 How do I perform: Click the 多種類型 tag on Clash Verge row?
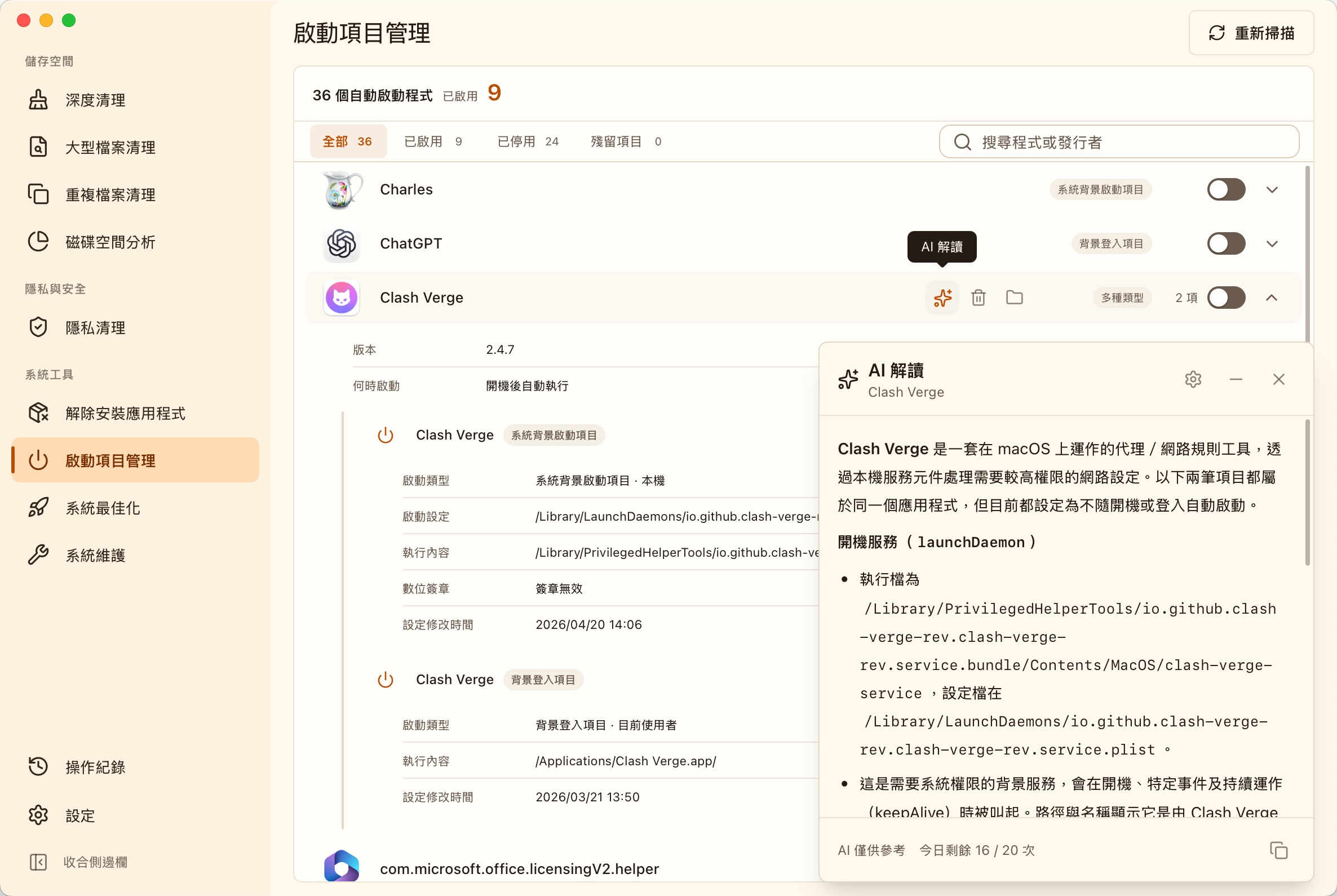[1122, 298]
